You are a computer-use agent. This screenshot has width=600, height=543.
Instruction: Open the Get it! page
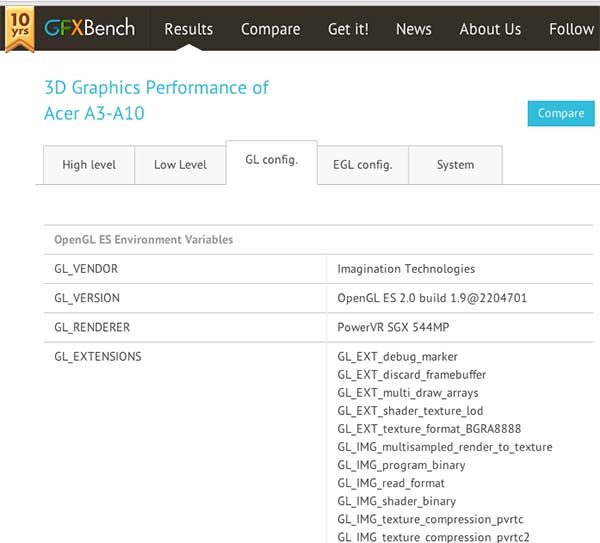[x=348, y=29]
